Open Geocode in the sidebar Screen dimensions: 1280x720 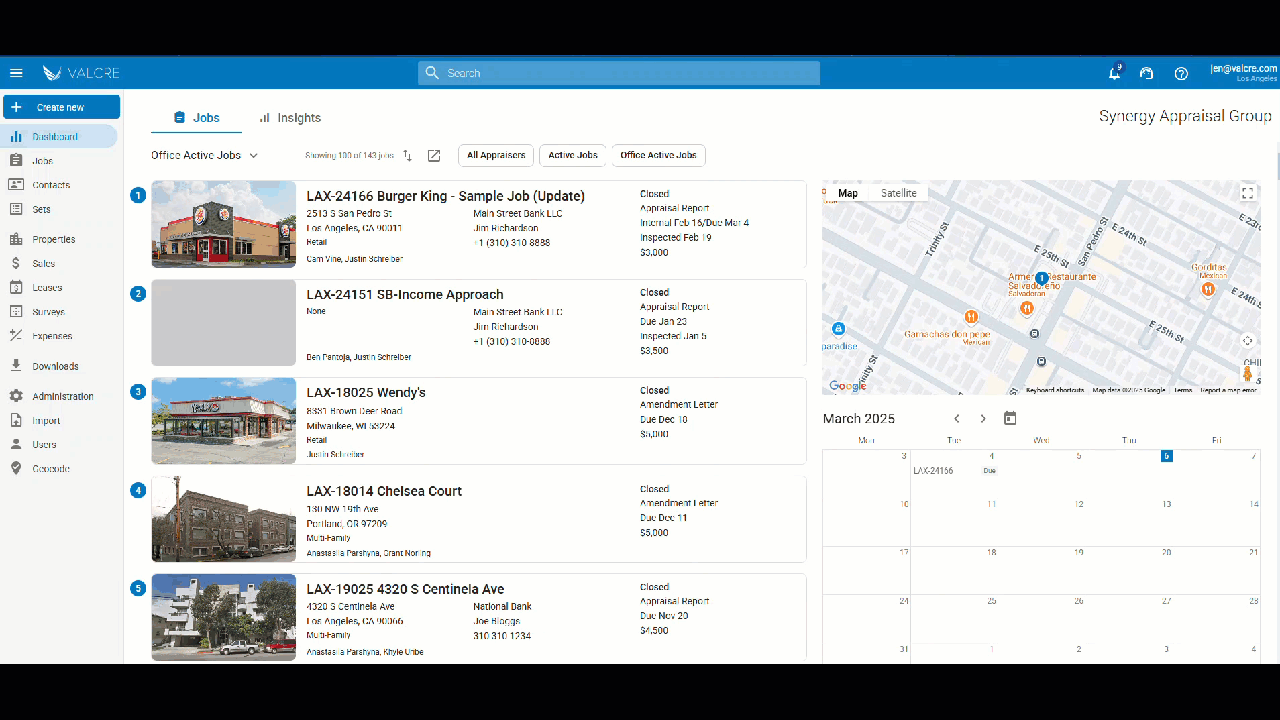[x=60, y=468]
